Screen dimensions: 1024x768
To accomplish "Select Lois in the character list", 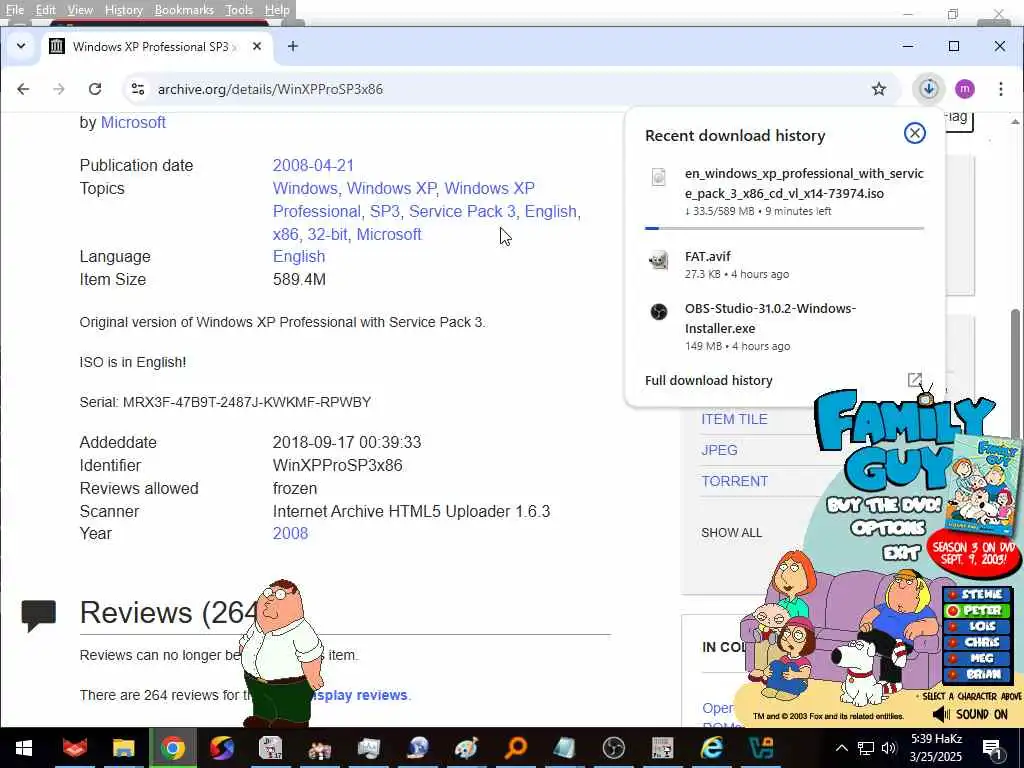I will (x=976, y=626).
